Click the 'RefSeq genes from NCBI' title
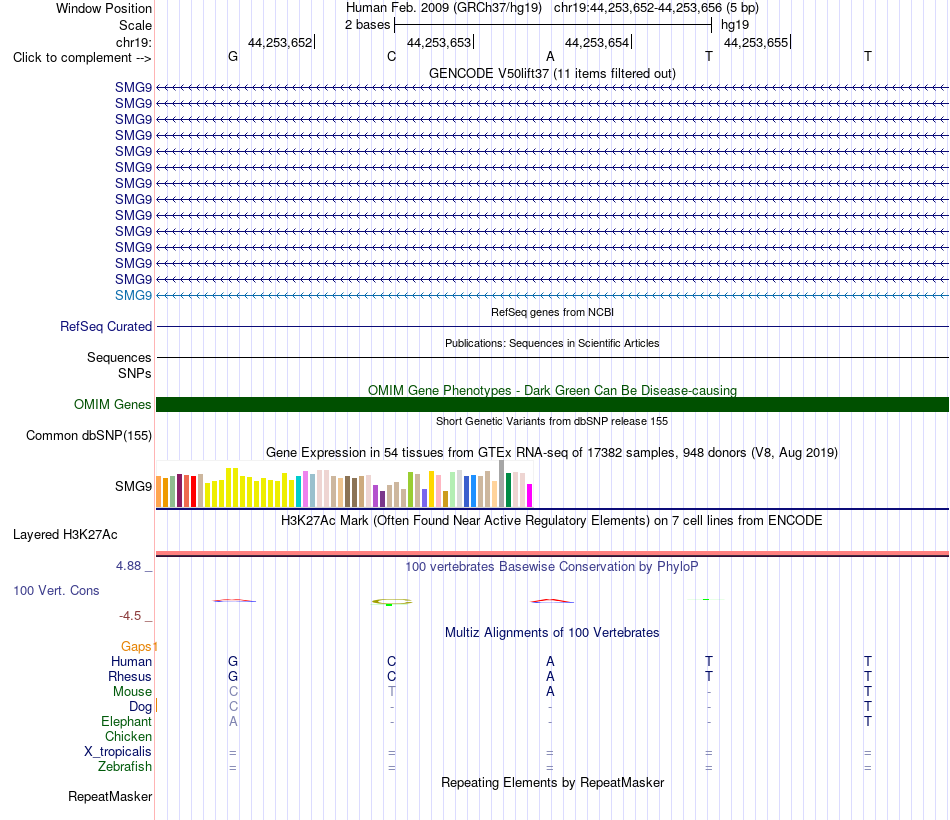The image size is (950, 820). click(552, 312)
